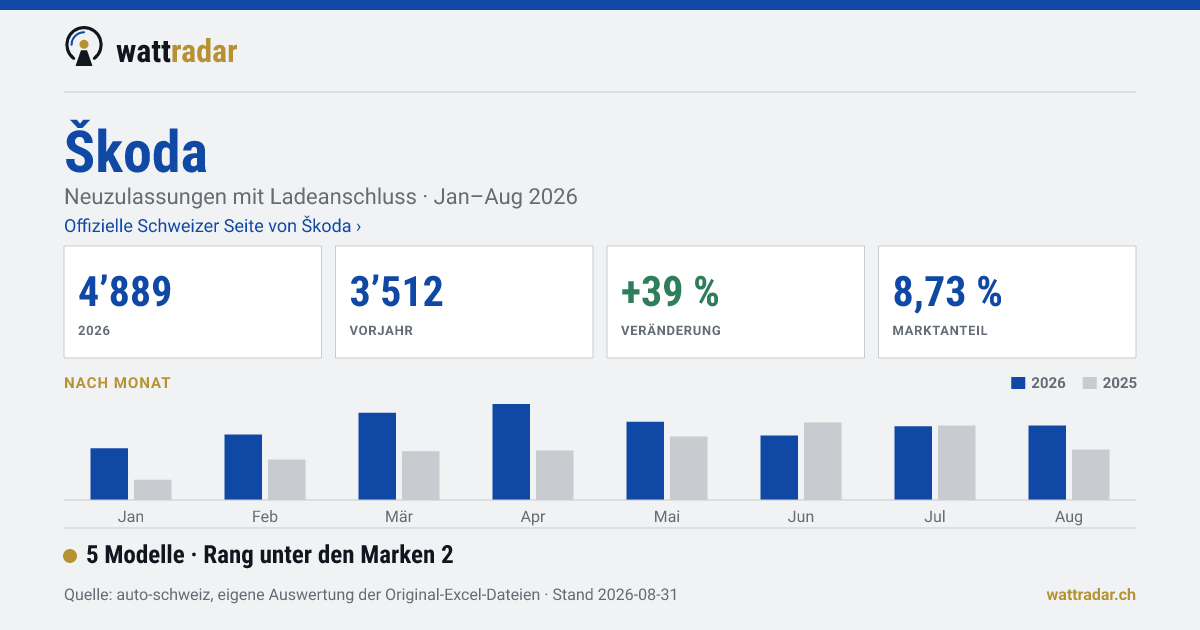This screenshot has height=630, width=1200.
Task: Click the 'Jul' axis label
Action: click(935, 517)
